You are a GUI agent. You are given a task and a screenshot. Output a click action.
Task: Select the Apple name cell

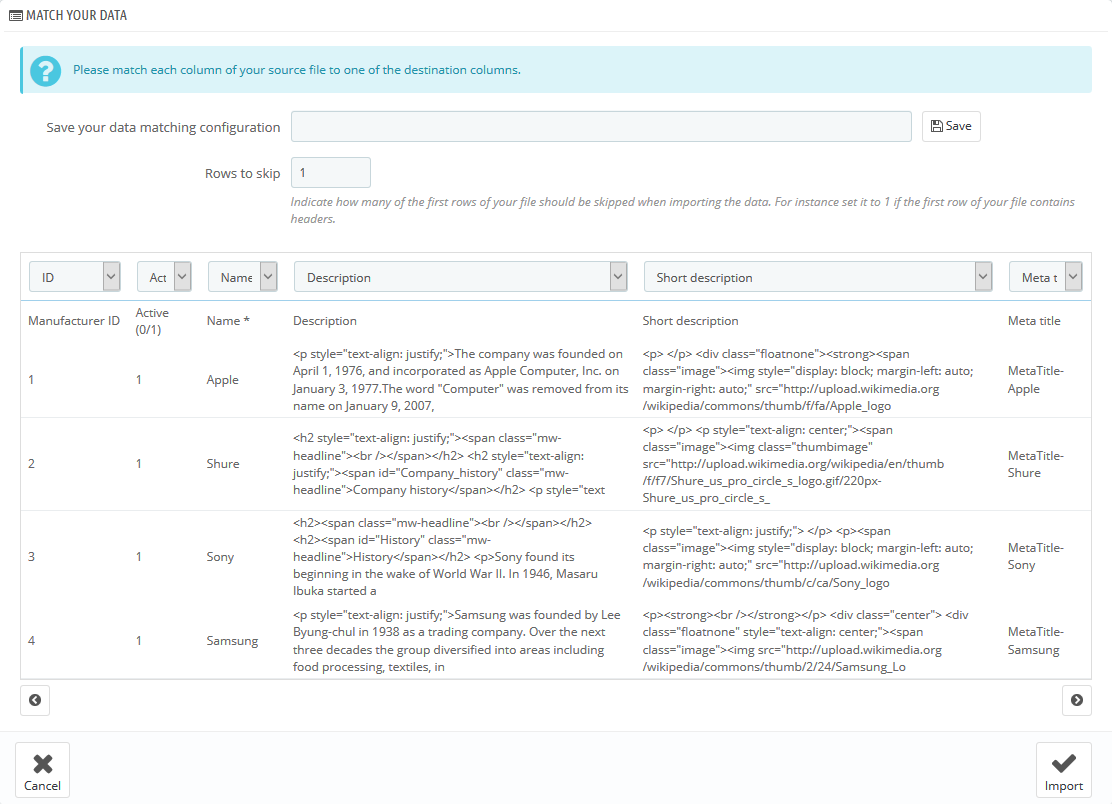click(223, 380)
